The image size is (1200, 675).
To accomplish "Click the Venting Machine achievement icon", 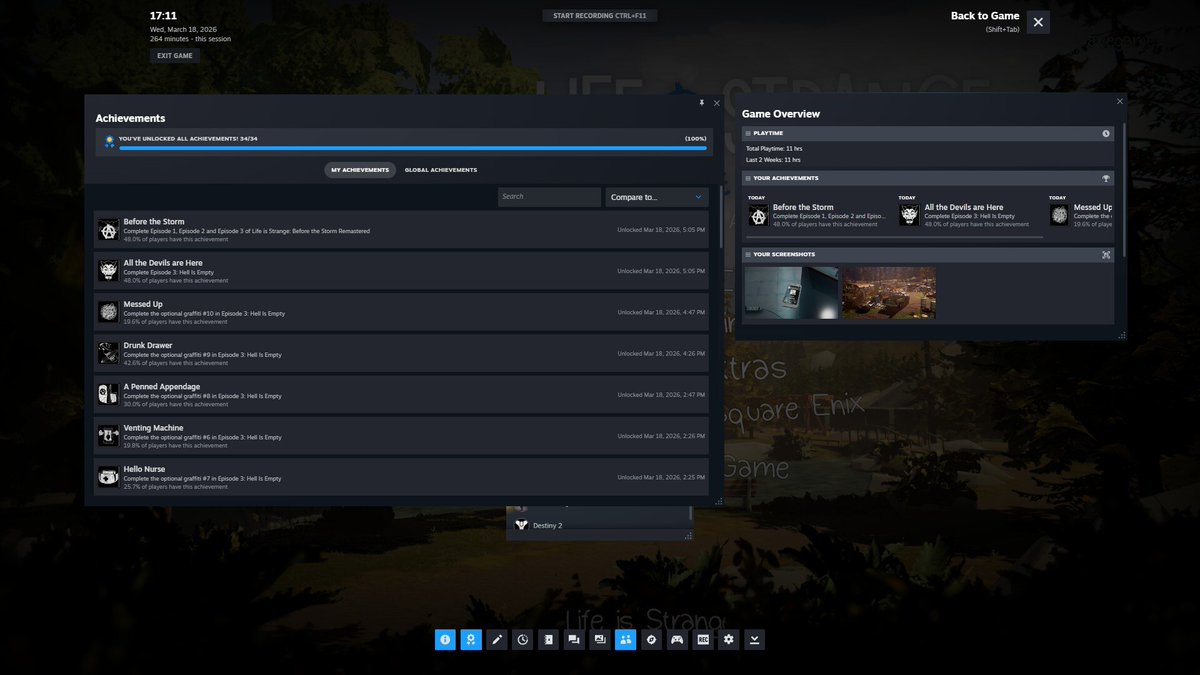I will 108,436.
